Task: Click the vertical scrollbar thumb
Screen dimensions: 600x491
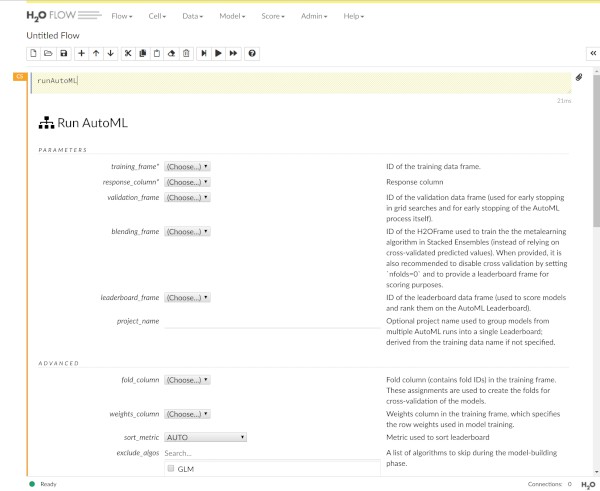Action: [x=596, y=150]
